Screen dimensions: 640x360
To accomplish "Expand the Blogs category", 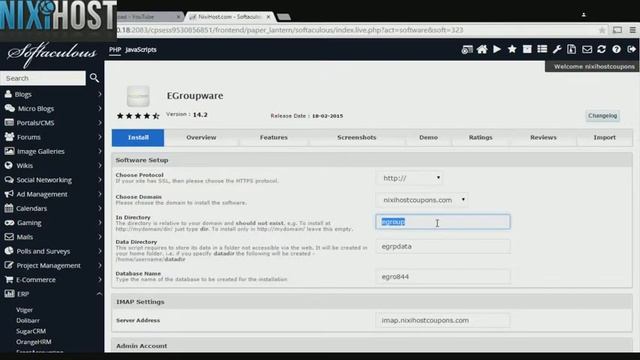I will (x=52, y=94).
